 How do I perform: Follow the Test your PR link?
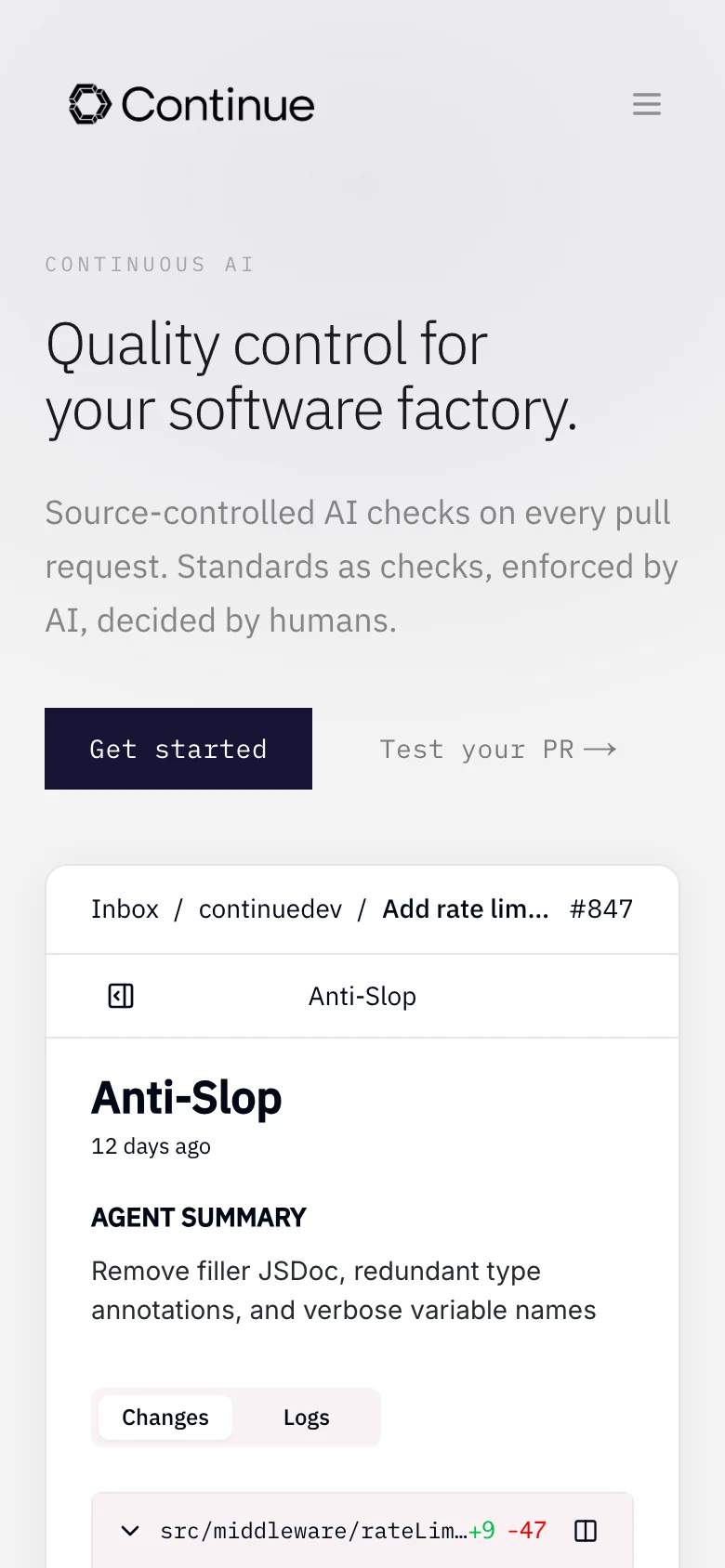pyautogui.click(x=476, y=750)
